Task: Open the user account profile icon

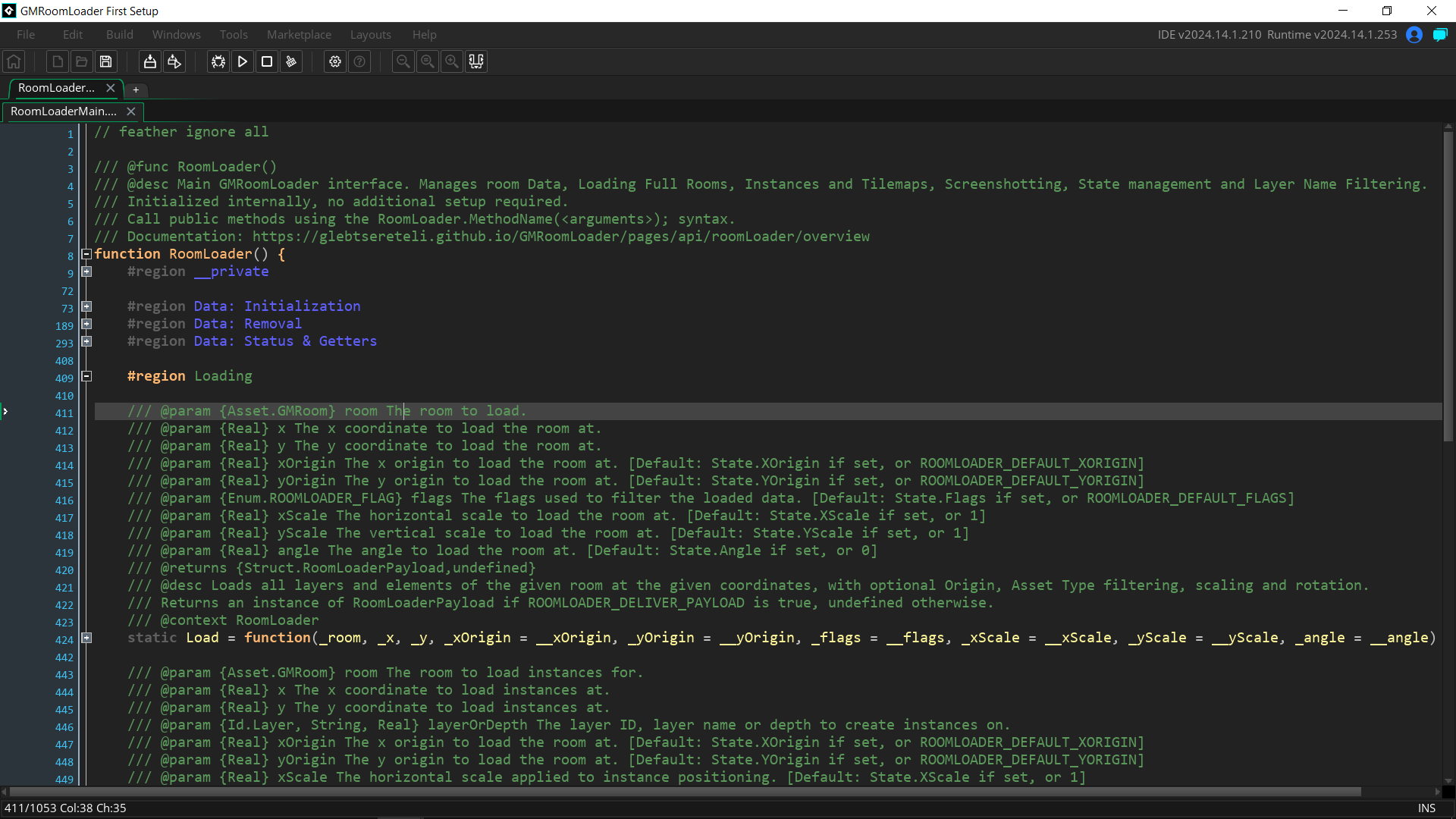Action: [x=1414, y=35]
